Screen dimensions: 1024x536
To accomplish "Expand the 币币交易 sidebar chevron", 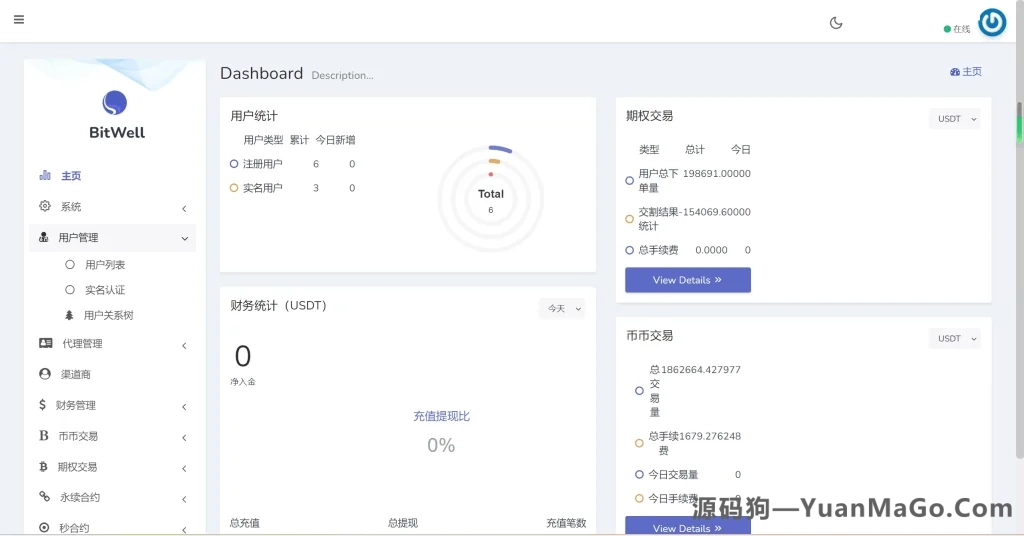I will (184, 437).
